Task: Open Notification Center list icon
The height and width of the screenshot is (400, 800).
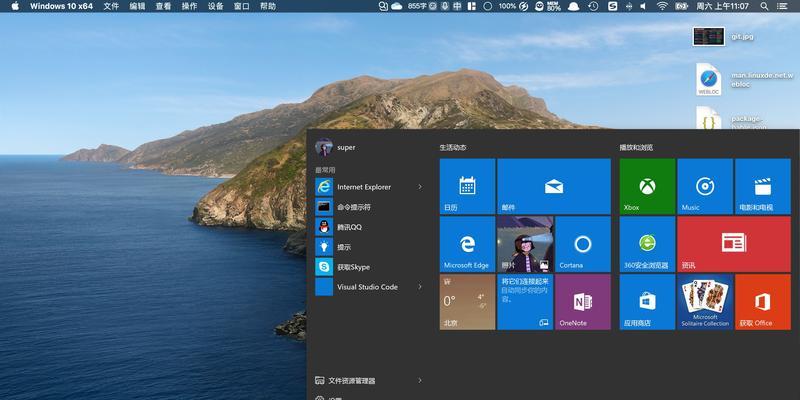Action: pyautogui.click(x=783, y=6)
